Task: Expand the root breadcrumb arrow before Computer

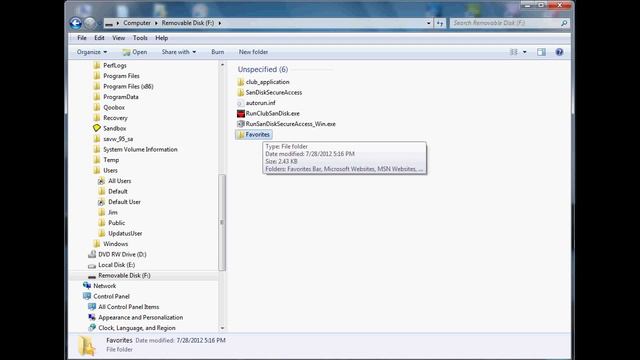Action: 118,23
